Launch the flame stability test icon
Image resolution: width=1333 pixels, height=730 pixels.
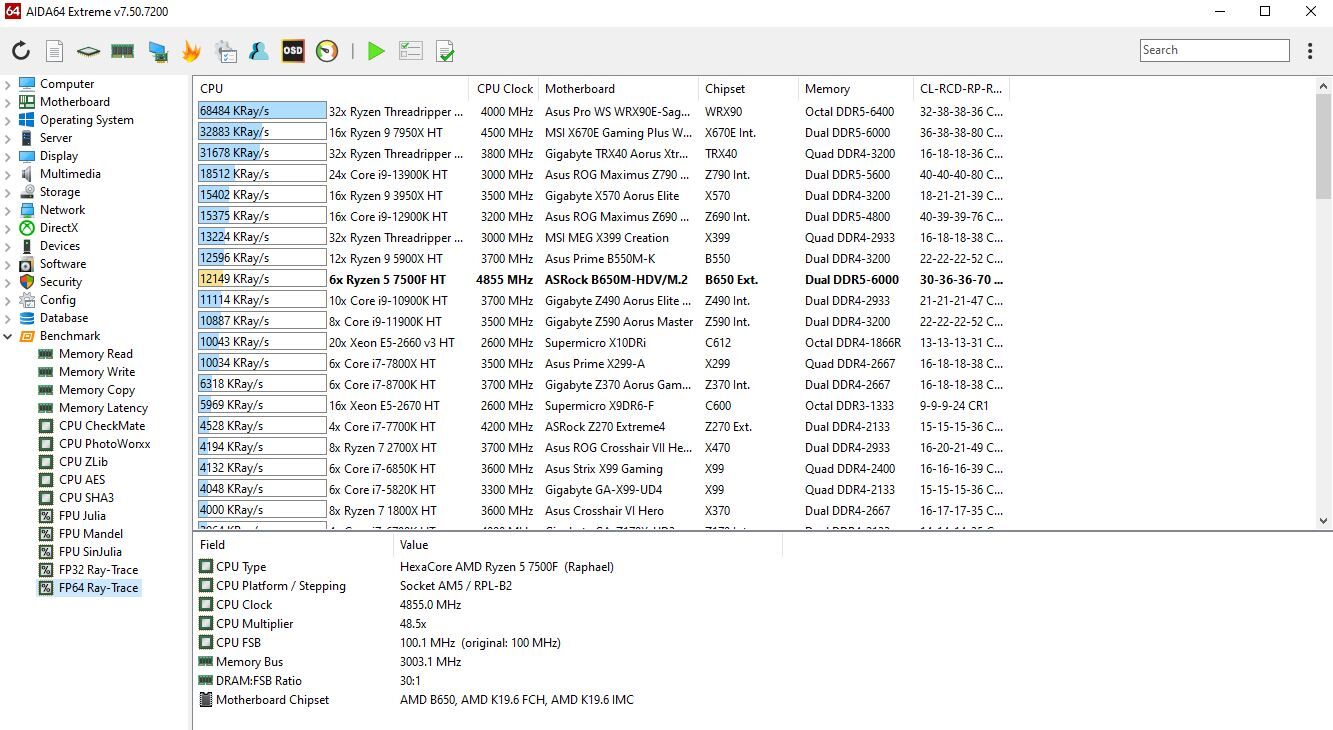point(191,51)
